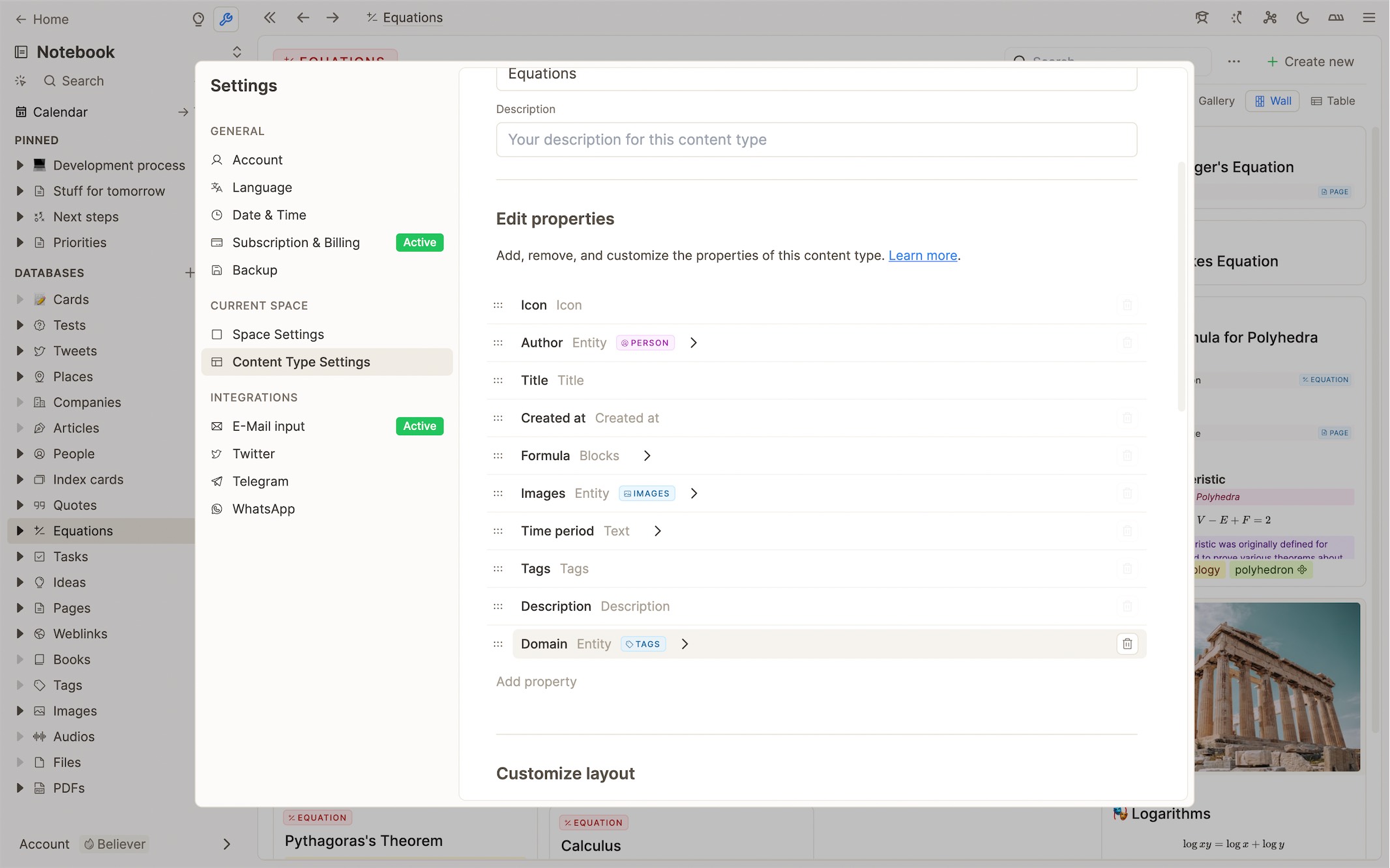Click the polyhedron tag chip
The width and height of the screenshot is (1390, 868).
tap(1271, 570)
